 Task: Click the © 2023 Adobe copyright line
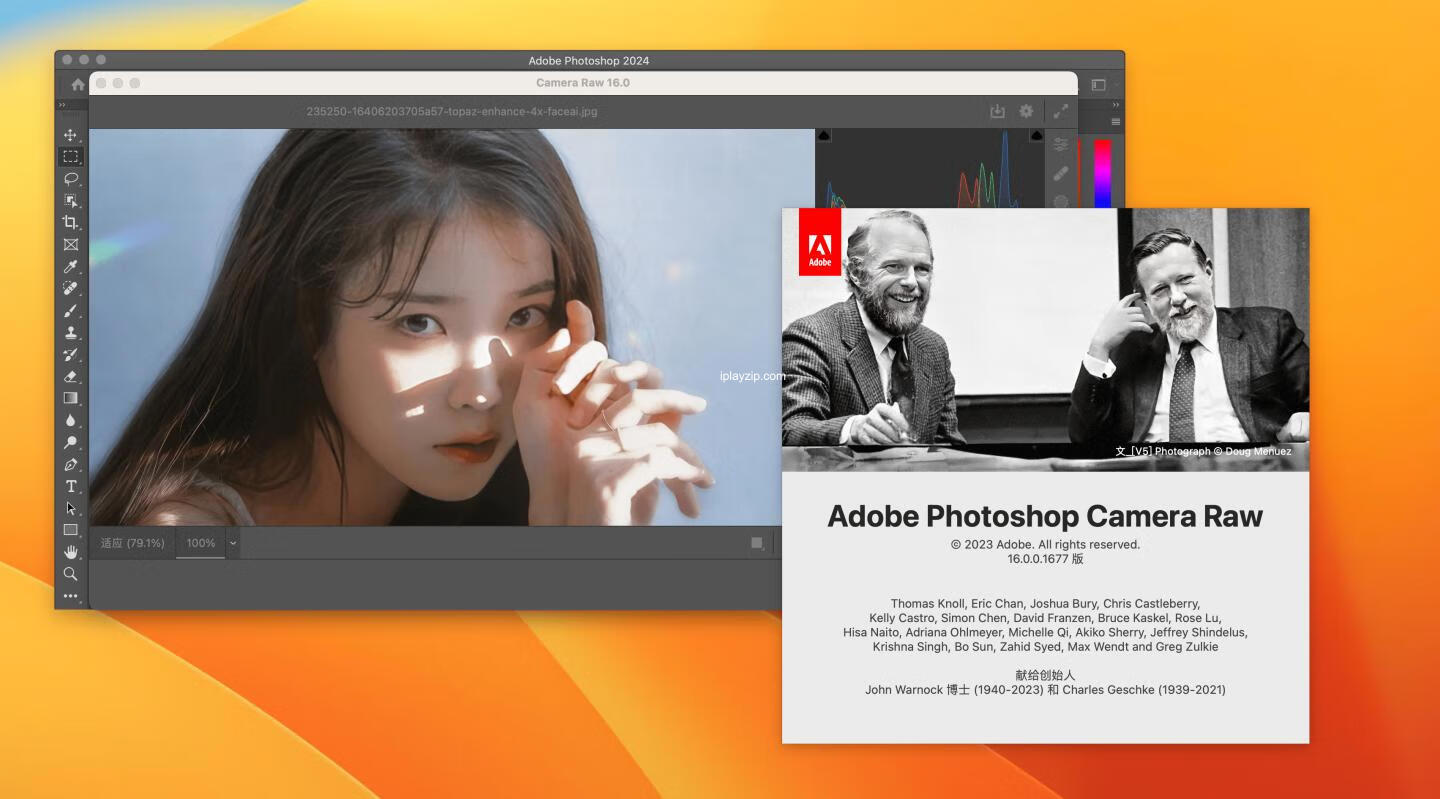(x=1045, y=545)
